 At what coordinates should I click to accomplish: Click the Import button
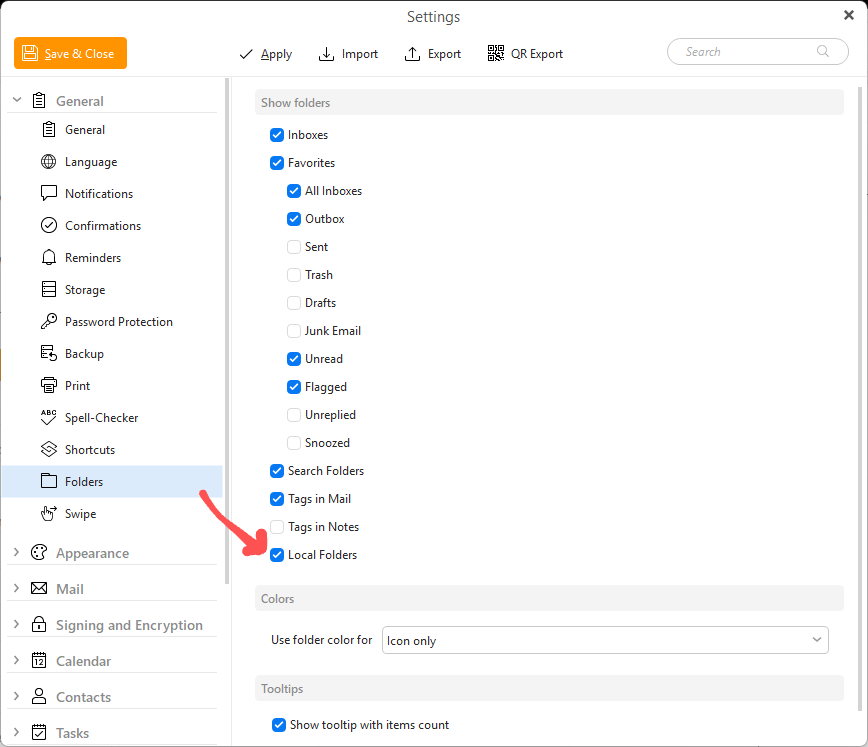click(x=348, y=54)
